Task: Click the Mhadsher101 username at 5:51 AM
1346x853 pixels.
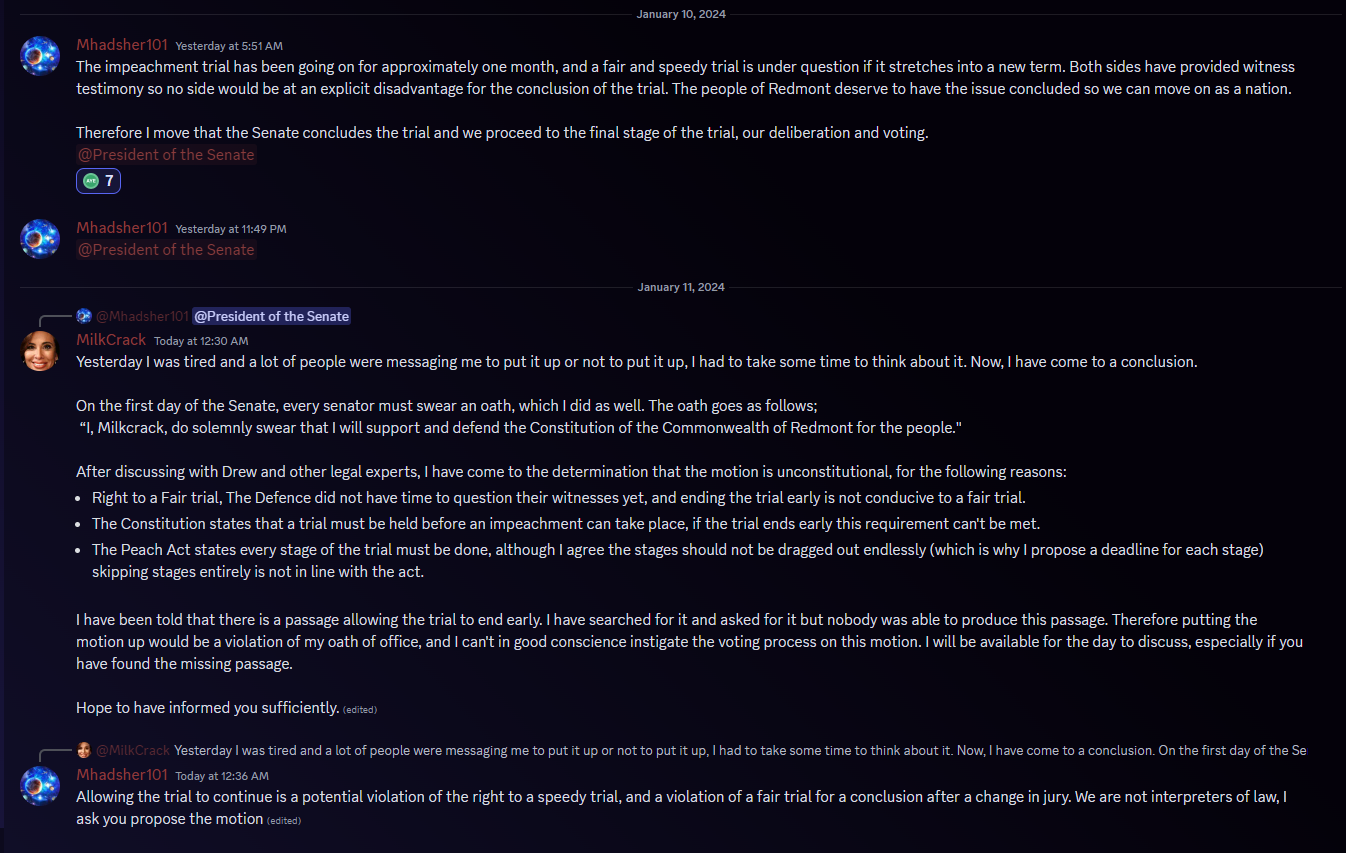Action: coord(122,45)
